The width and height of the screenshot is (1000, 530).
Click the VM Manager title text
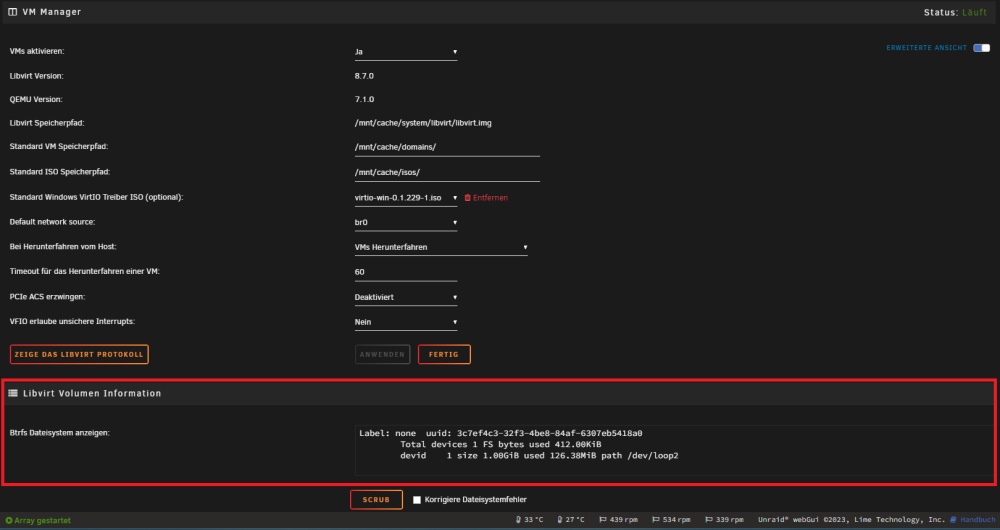click(x=52, y=12)
